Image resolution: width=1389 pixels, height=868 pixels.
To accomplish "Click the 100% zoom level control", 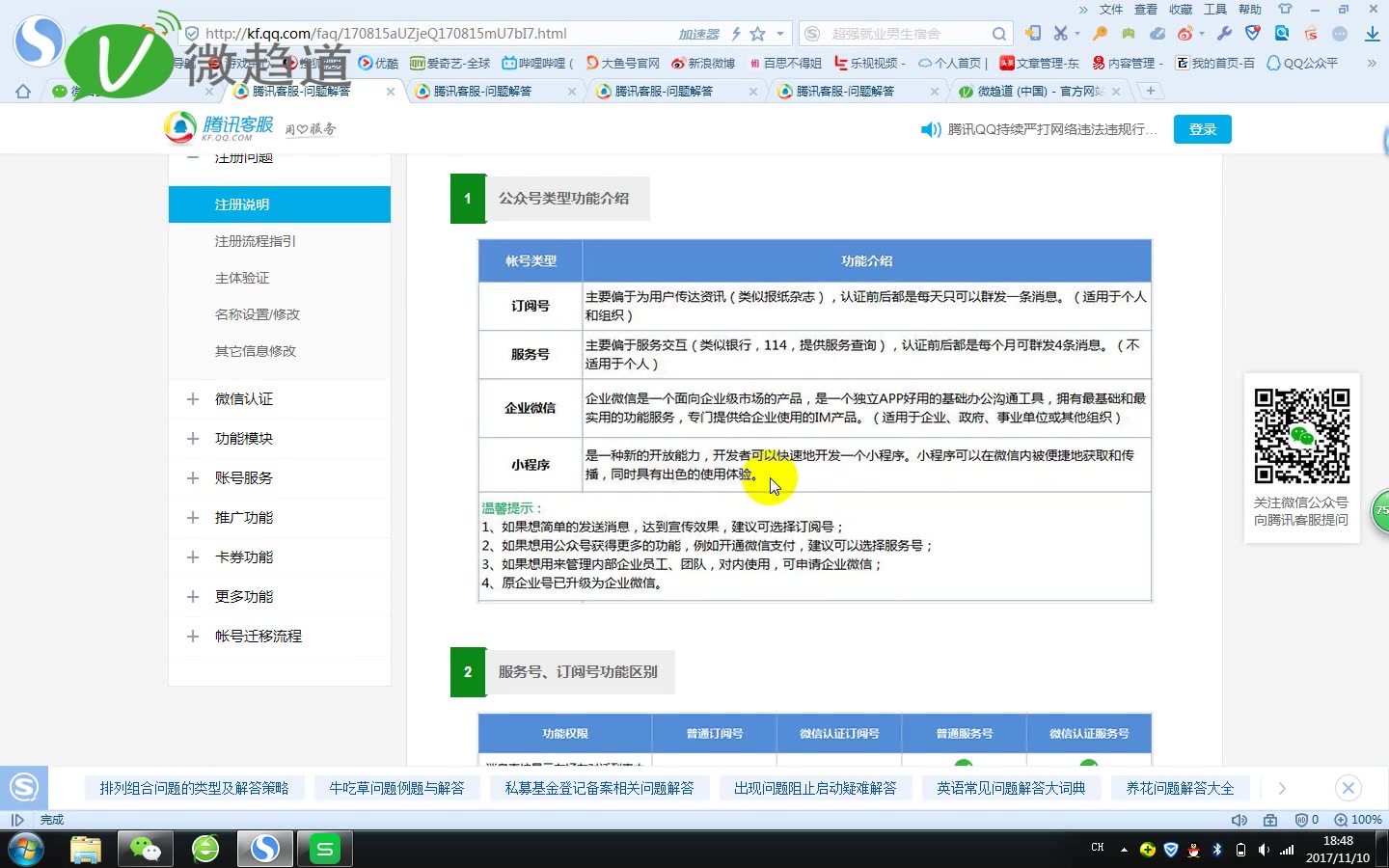I will 1358,820.
